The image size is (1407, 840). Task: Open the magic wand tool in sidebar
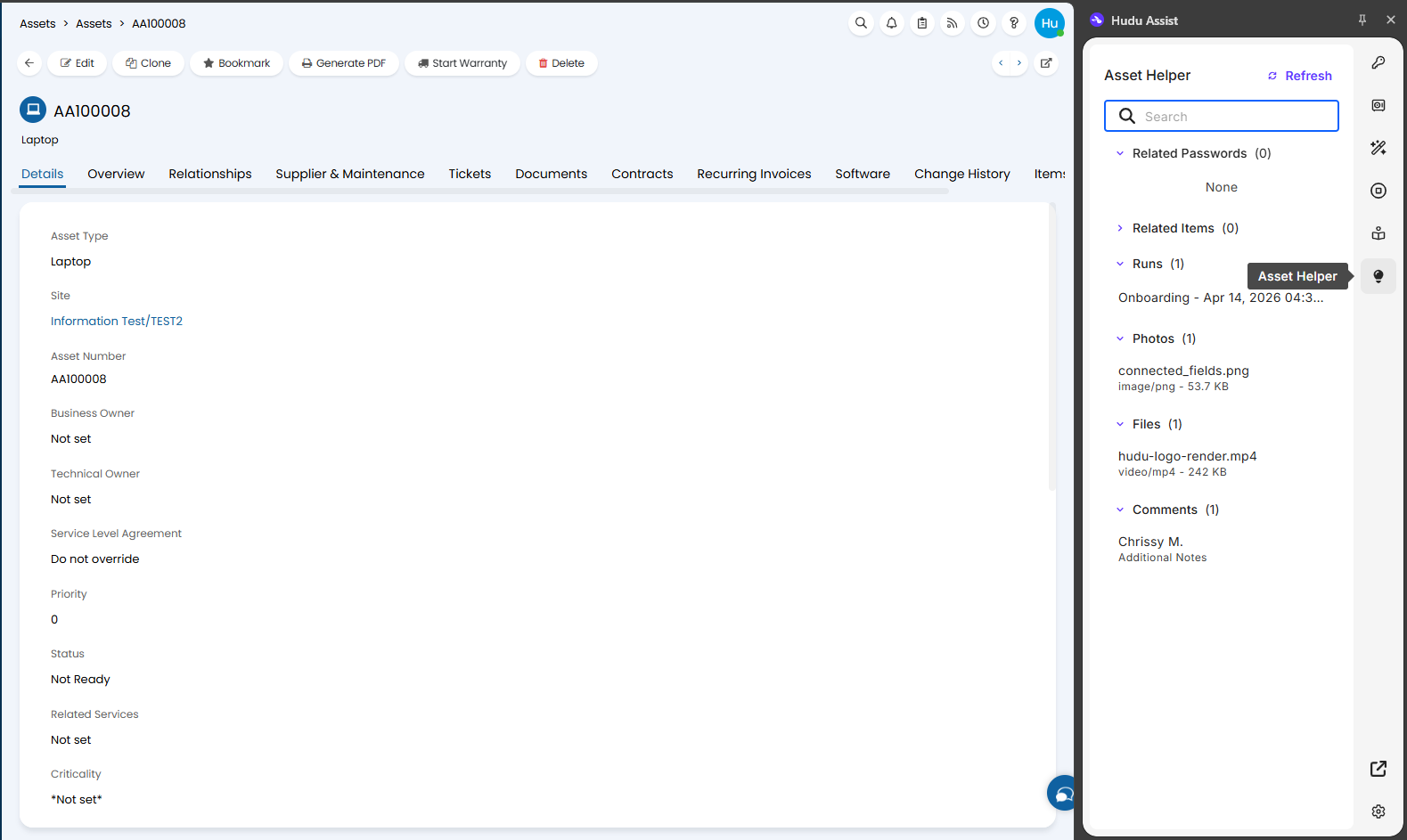click(x=1378, y=148)
